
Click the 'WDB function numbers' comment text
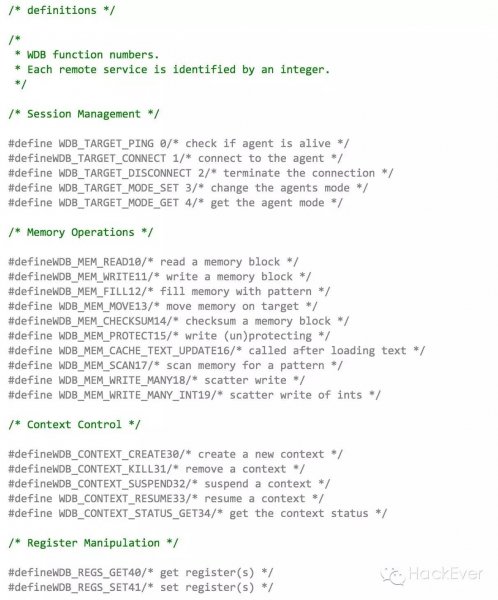click(93, 55)
